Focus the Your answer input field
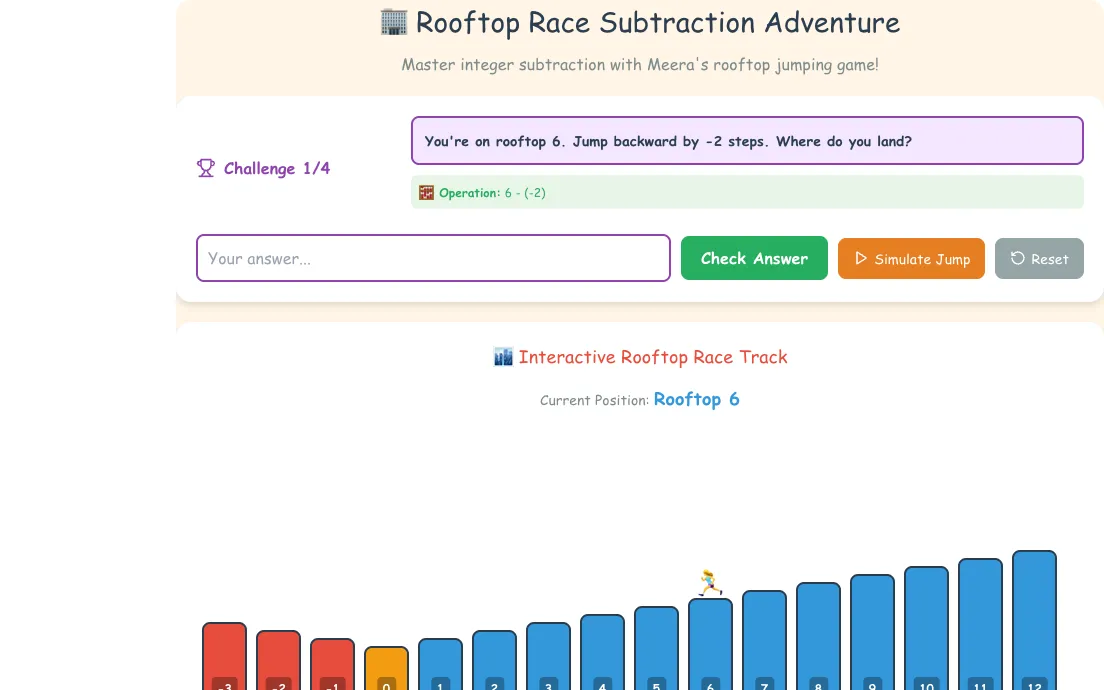Image resolution: width=1104 pixels, height=690 pixels. pos(433,258)
